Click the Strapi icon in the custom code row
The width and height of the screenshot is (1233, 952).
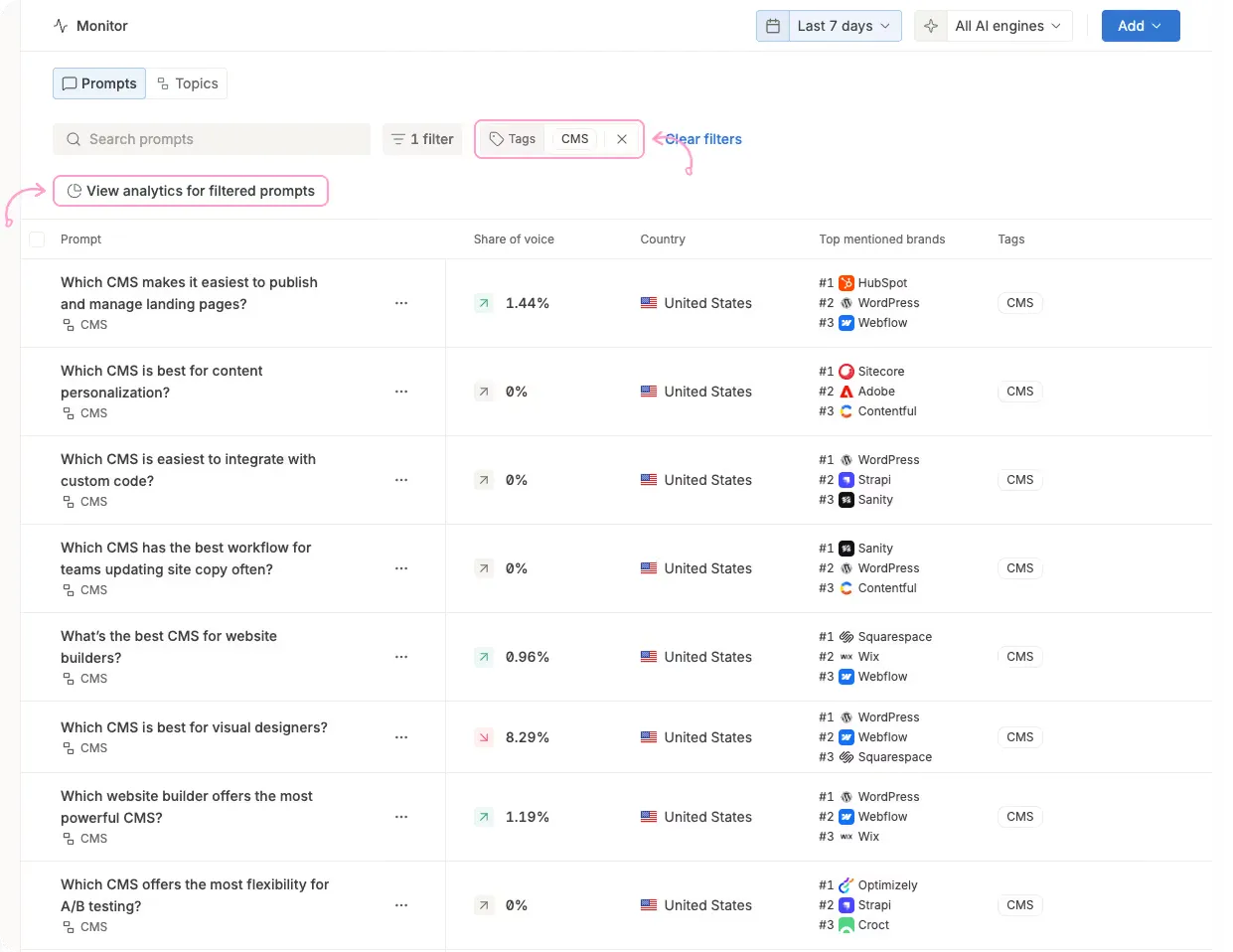pos(847,480)
